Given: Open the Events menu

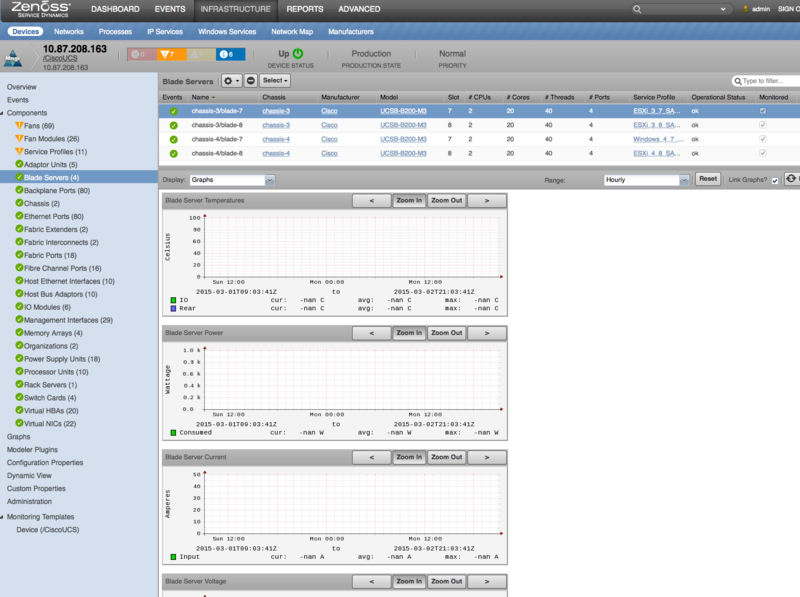Looking at the screenshot, I should (x=170, y=9).
